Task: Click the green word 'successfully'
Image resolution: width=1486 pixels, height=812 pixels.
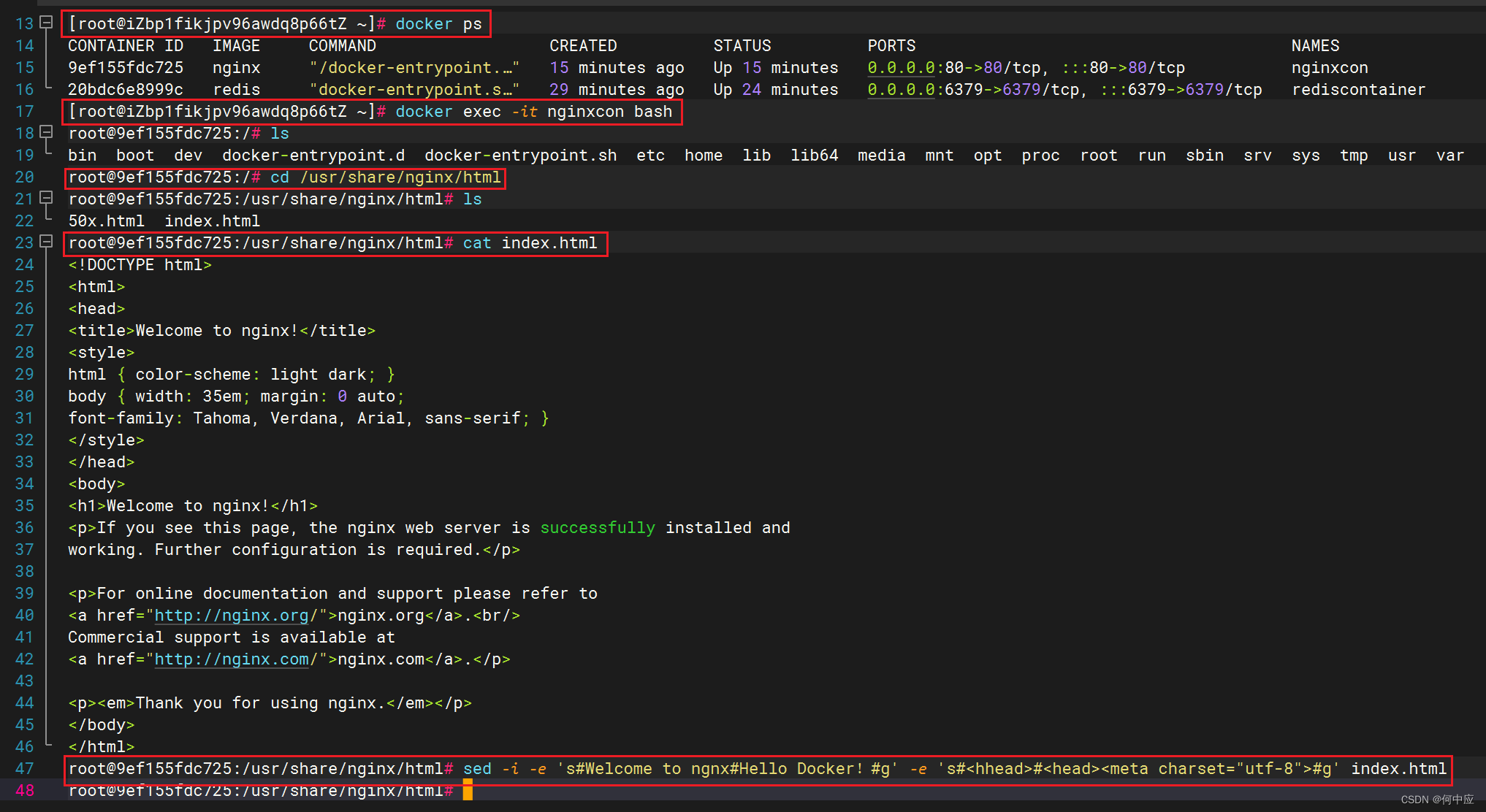Action: tap(598, 528)
